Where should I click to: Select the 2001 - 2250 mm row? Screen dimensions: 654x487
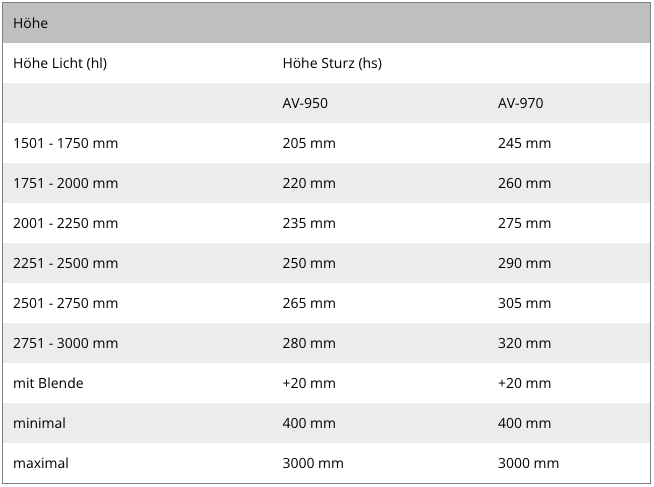327,223
